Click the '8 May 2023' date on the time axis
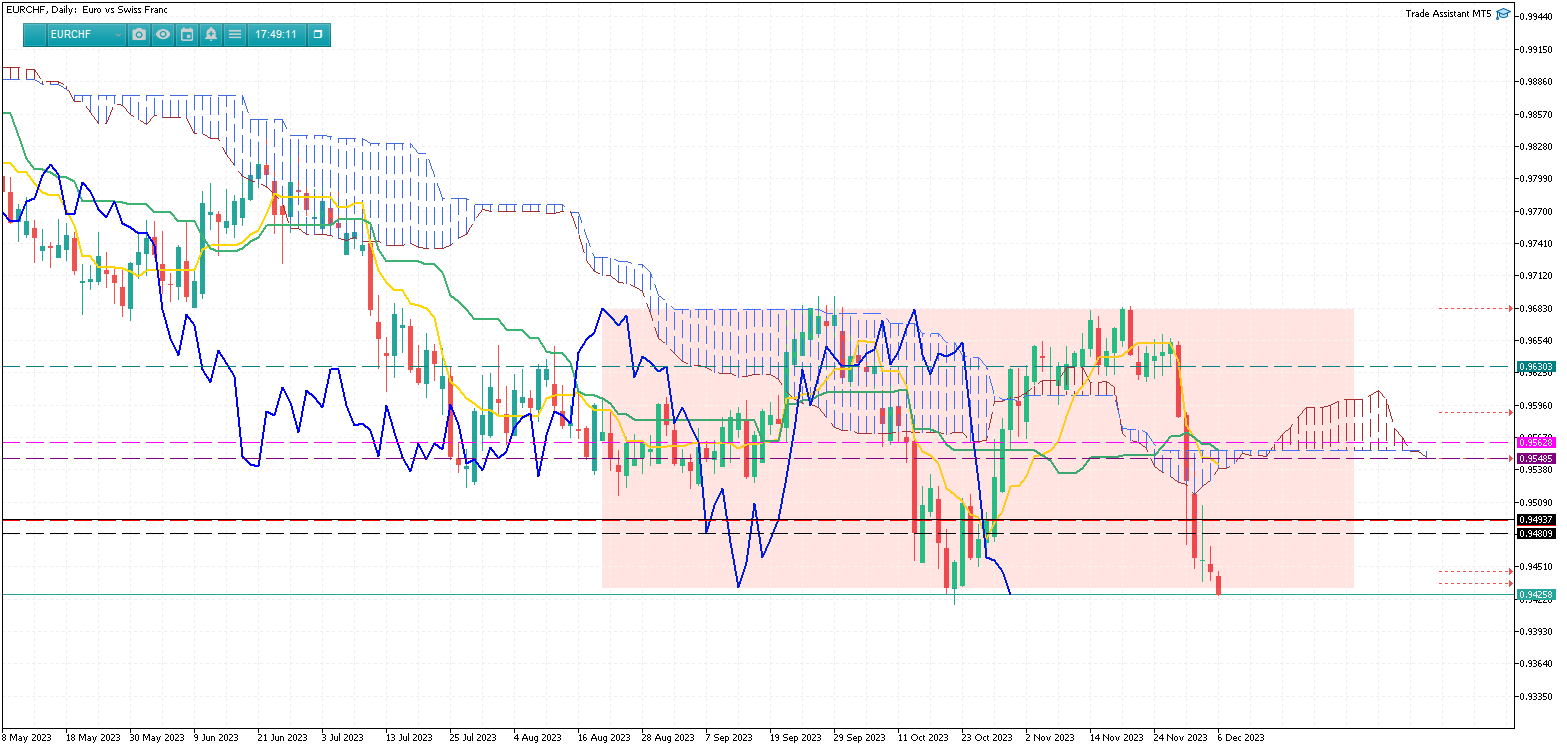Image resolution: width=1567 pixels, height=749 pixels. [x=27, y=738]
